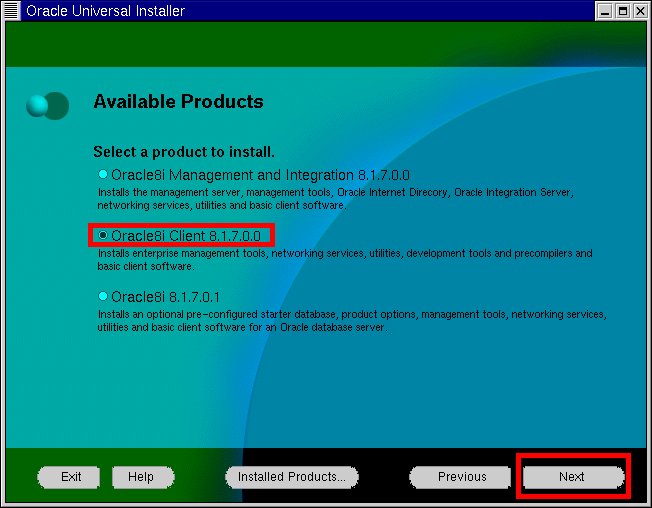Close the Oracle Universal Installer window
Image resolution: width=652 pixels, height=508 pixels.
pos(639,11)
